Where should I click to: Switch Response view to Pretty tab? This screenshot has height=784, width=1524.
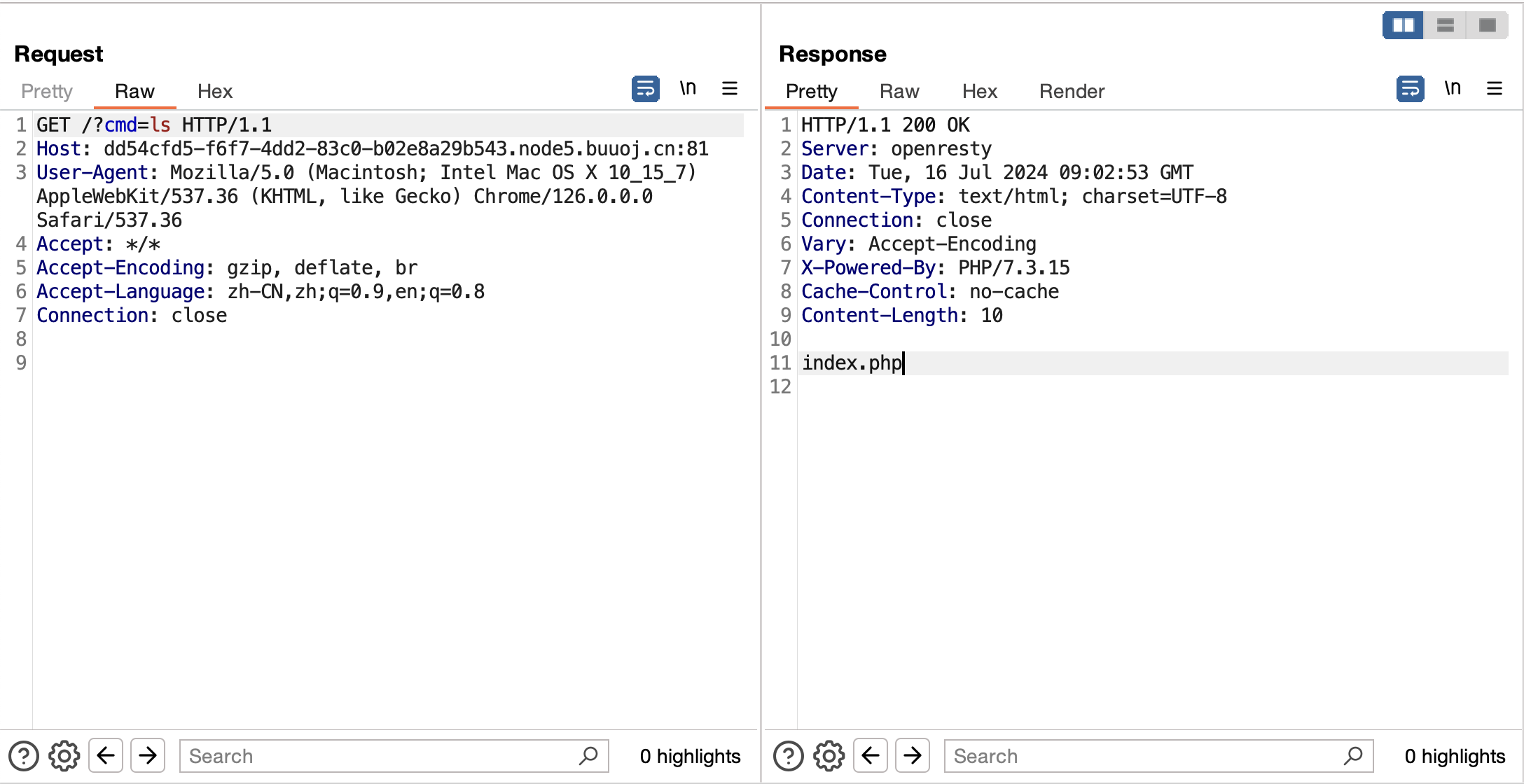point(812,92)
